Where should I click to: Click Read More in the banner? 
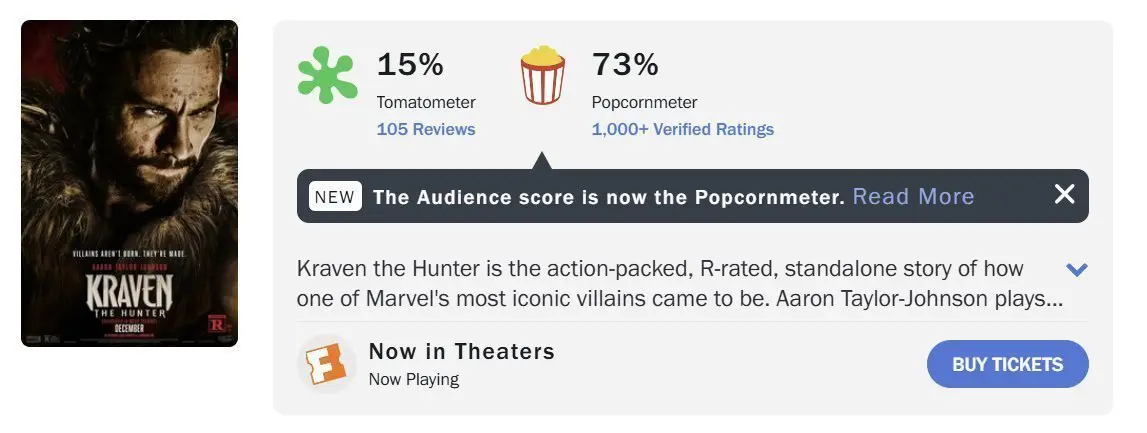(913, 197)
